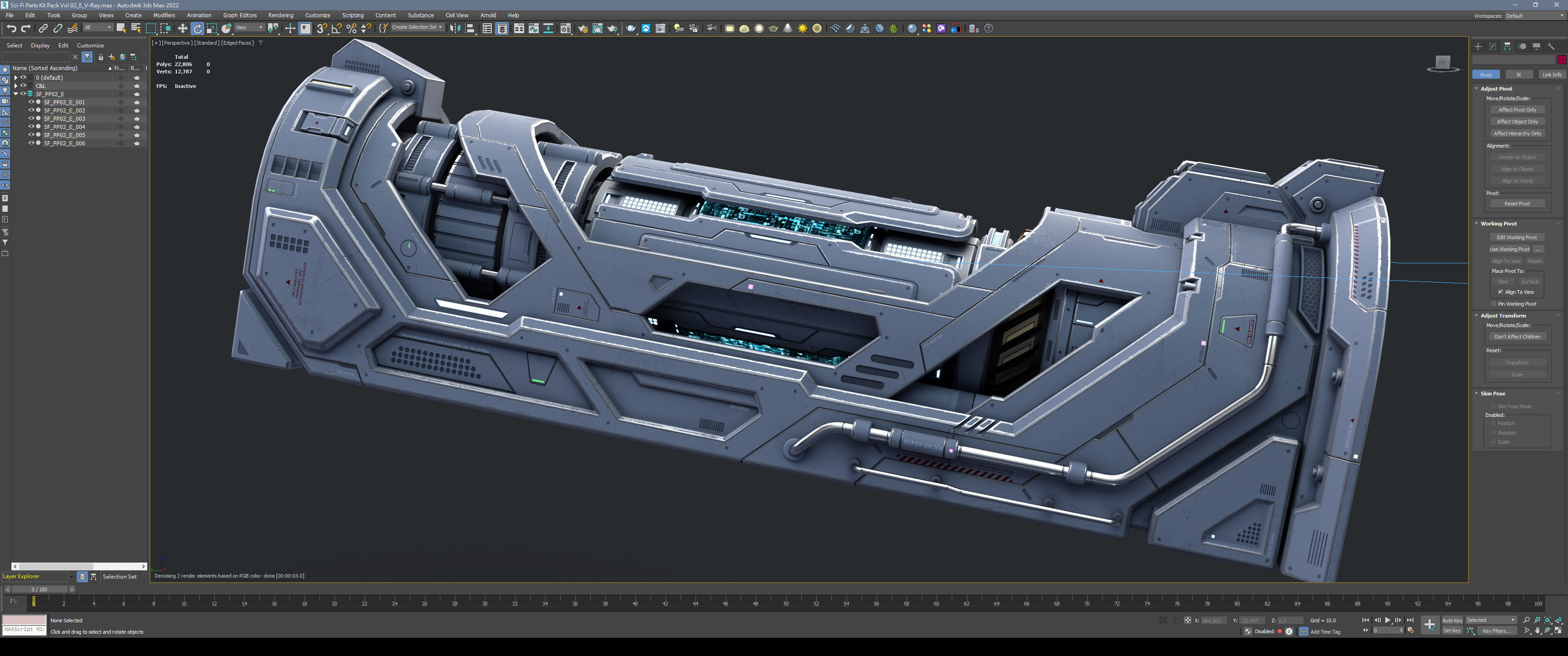The image size is (1568, 656).
Task: Click the Affect Pivot Only button
Action: click(x=1517, y=110)
